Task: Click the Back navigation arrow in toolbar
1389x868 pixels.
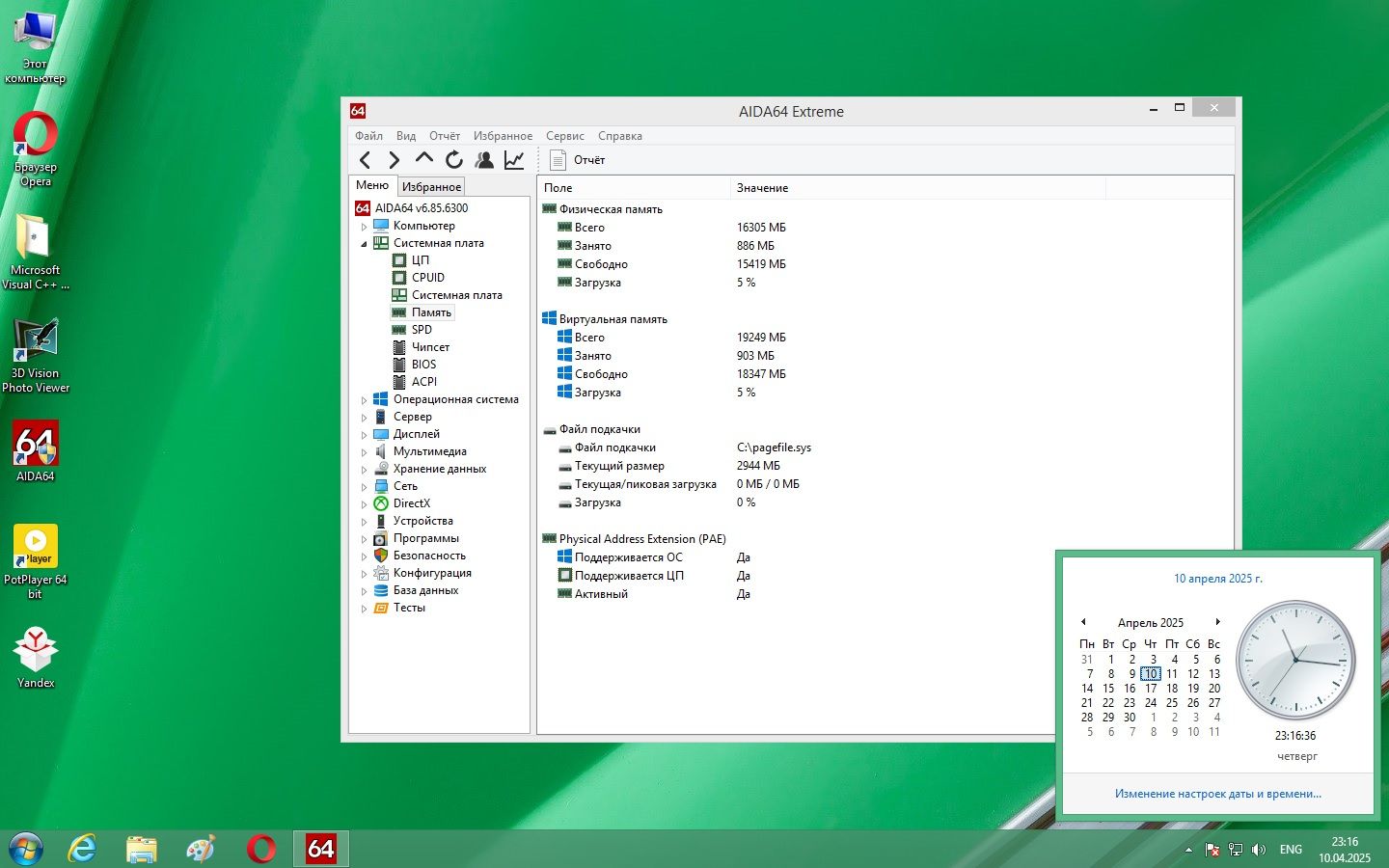Action: [365, 160]
